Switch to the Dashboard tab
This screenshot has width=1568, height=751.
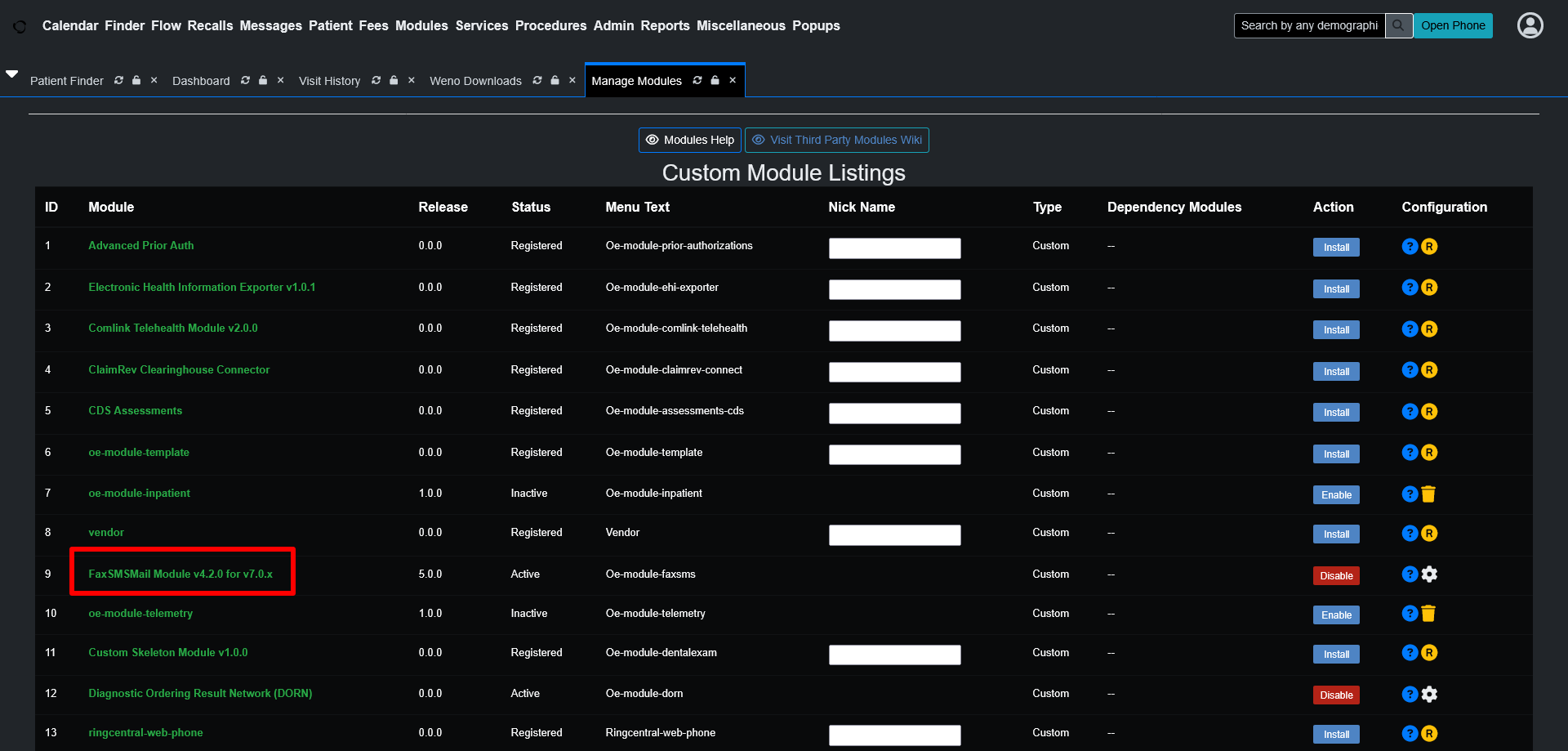pos(201,81)
